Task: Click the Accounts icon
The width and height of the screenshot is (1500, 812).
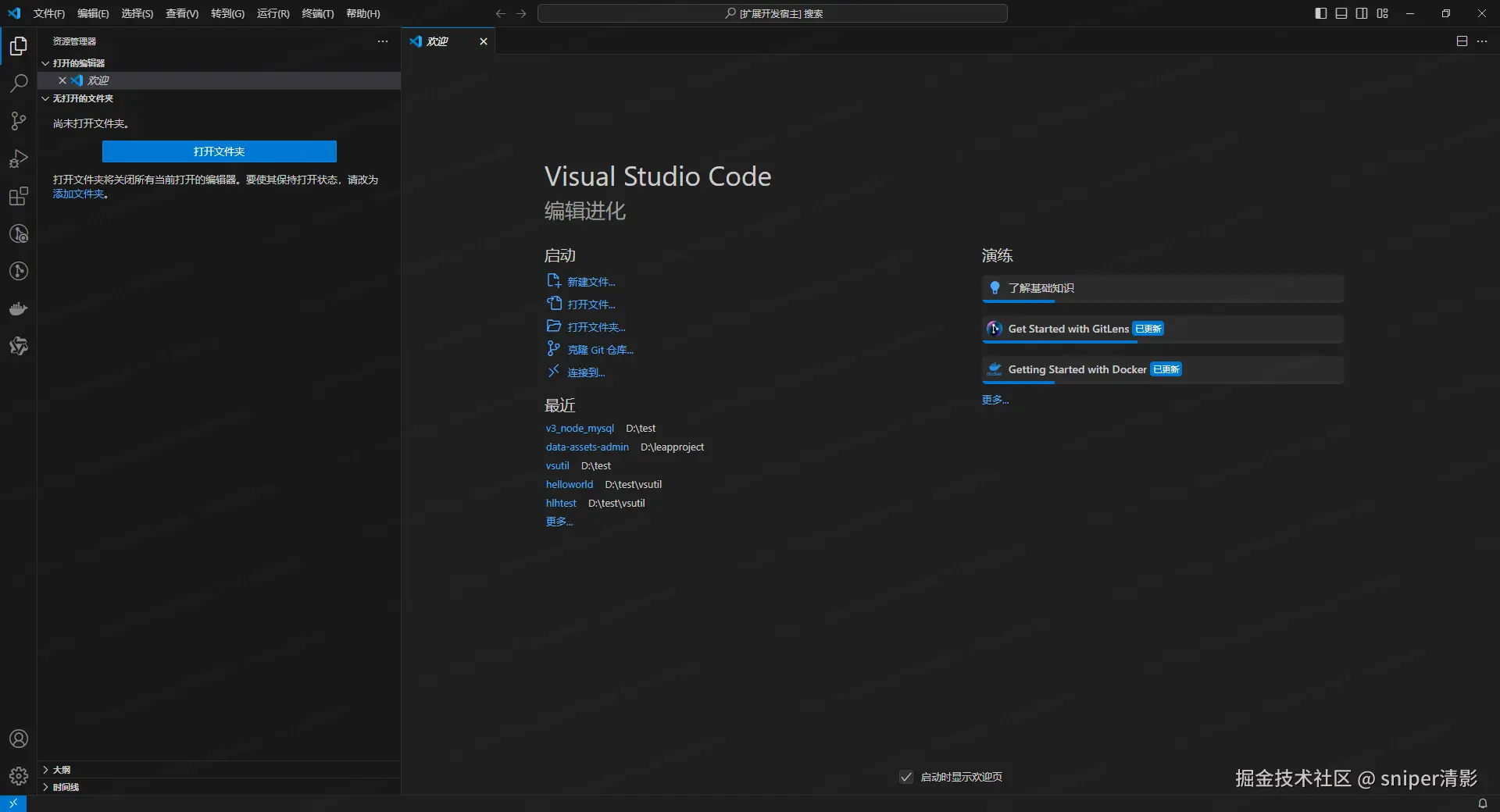Action: tap(19, 739)
